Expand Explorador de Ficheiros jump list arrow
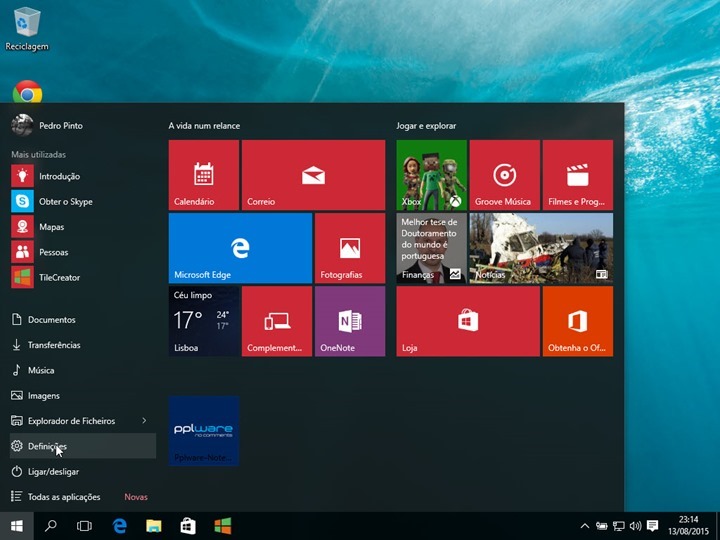This screenshot has width=720, height=540. tap(144, 421)
